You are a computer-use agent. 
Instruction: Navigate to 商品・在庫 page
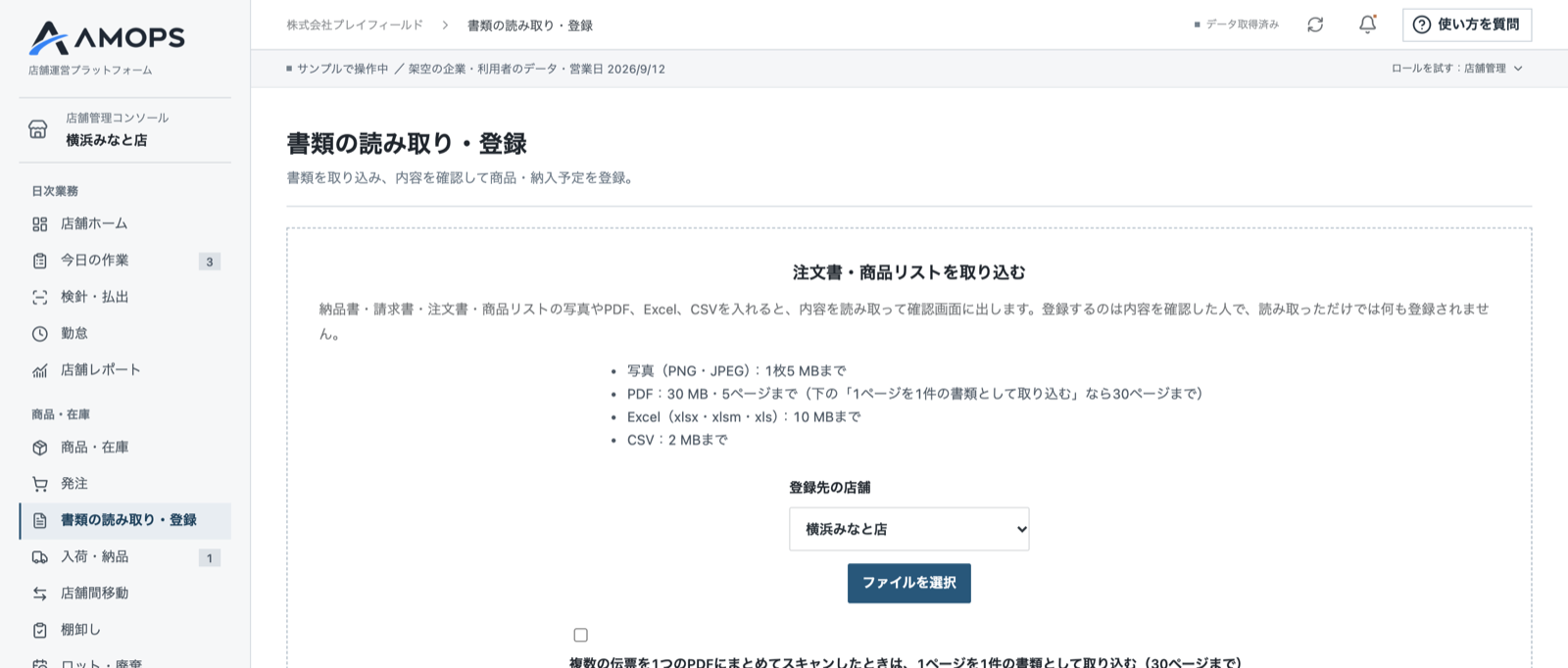coord(125,448)
